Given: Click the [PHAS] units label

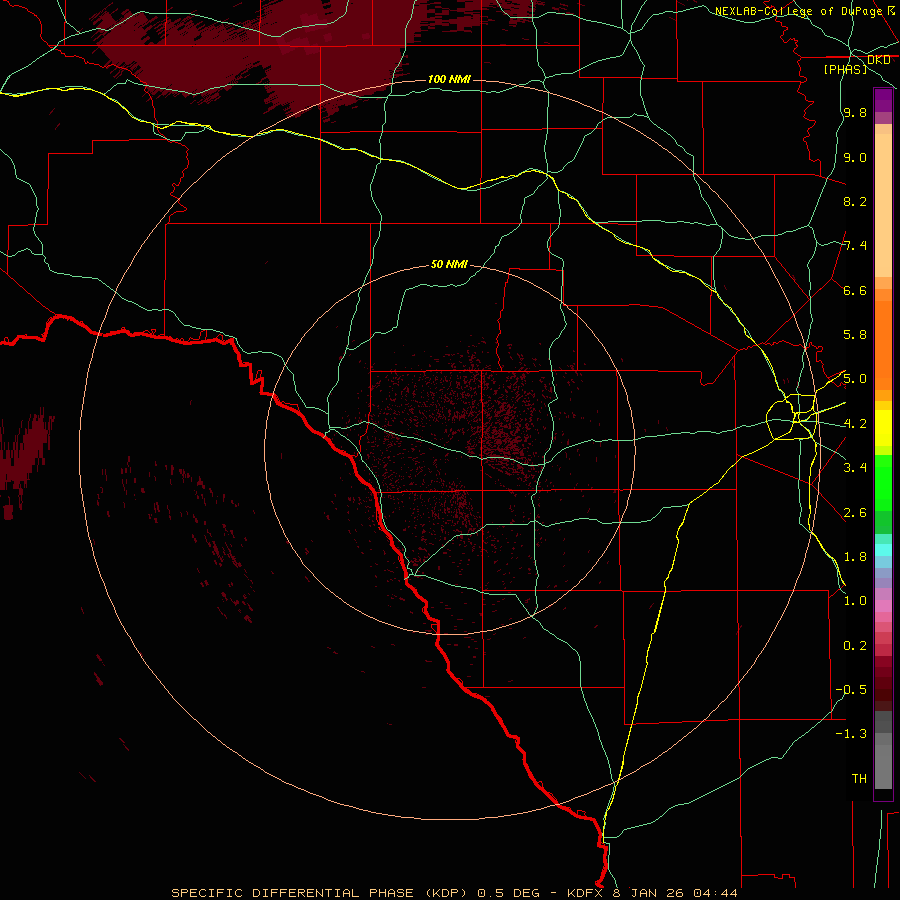Looking at the screenshot, I should (845, 70).
